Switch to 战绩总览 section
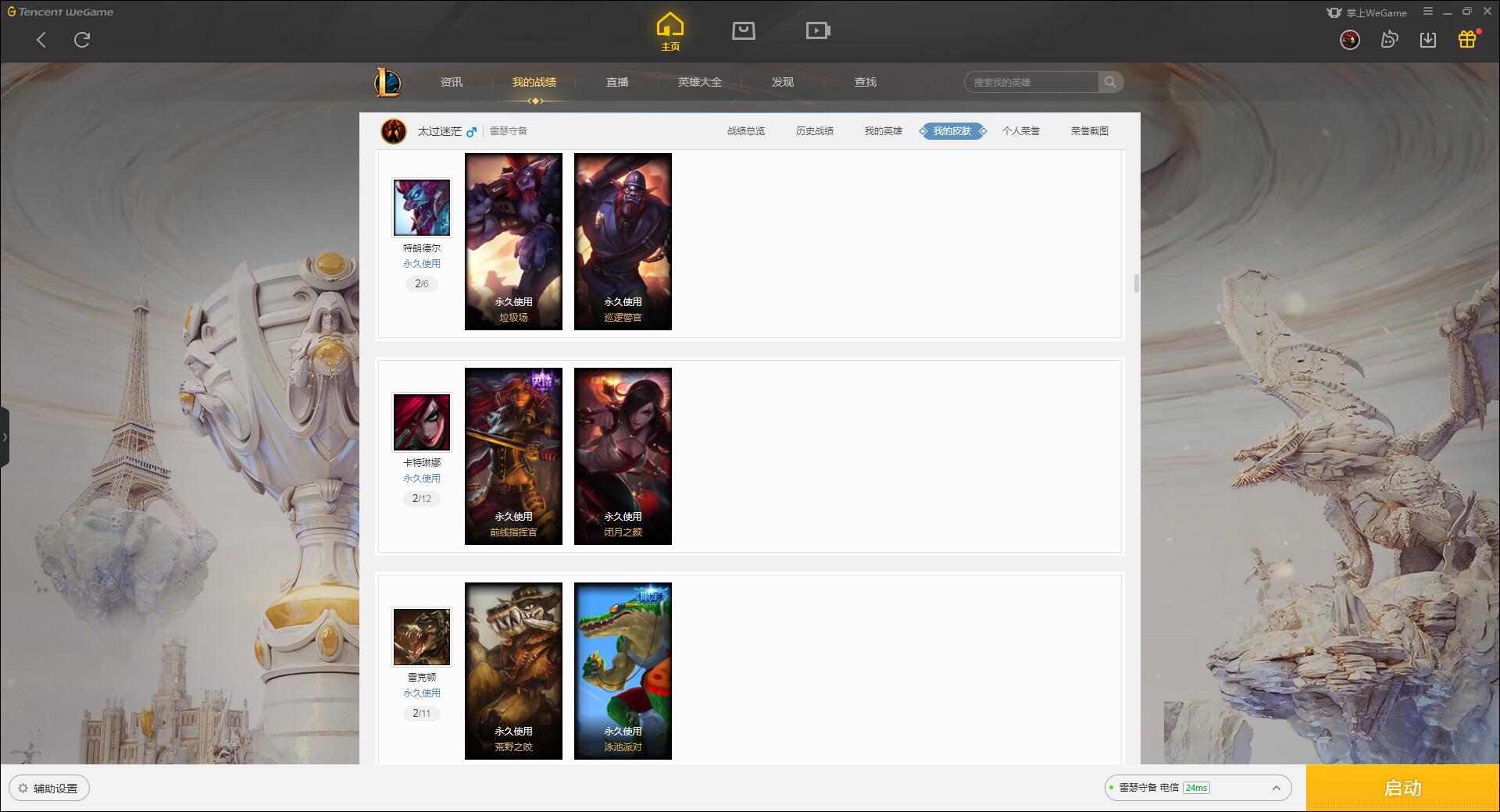Screen dimensions: 1500x812 pyautogui.click(x=746, y=131)
